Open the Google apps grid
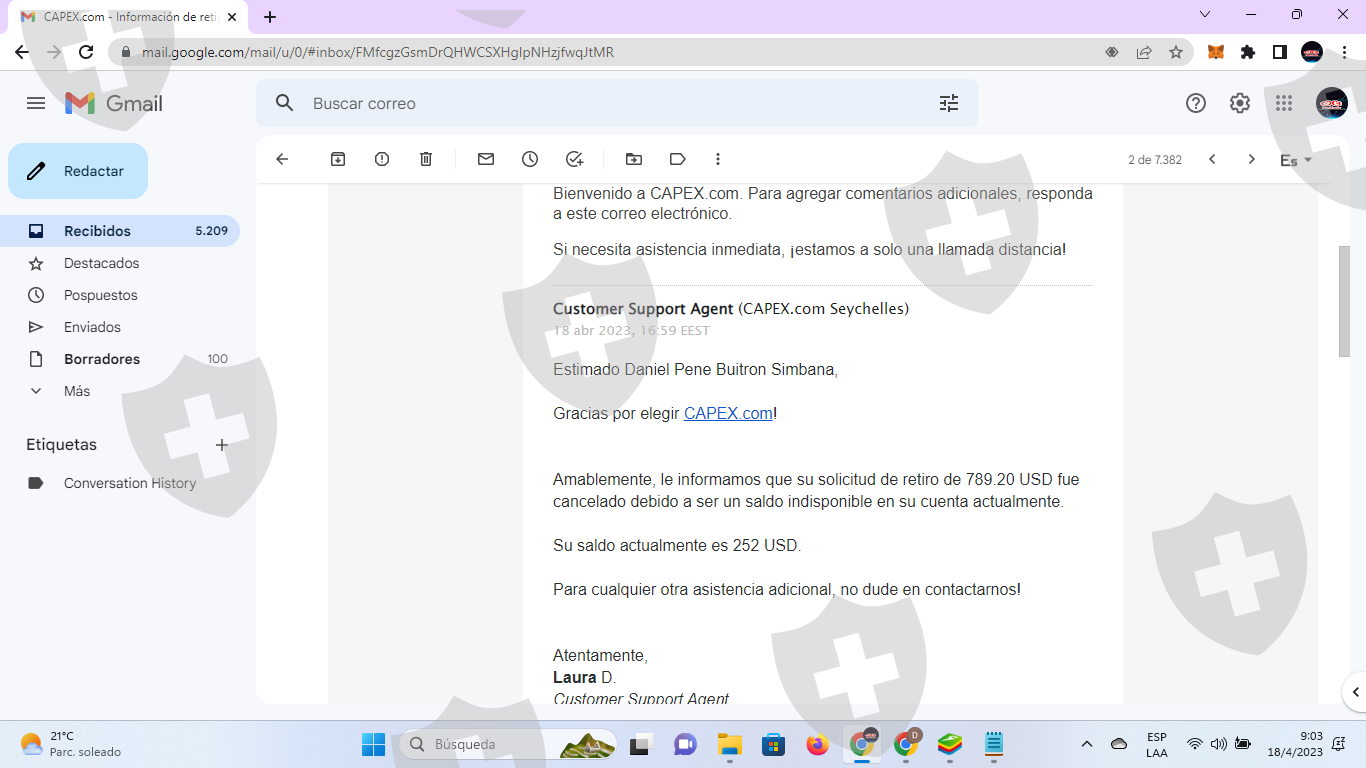The height and width of the screenshot is (768, 1366). tap(1284, 103)
